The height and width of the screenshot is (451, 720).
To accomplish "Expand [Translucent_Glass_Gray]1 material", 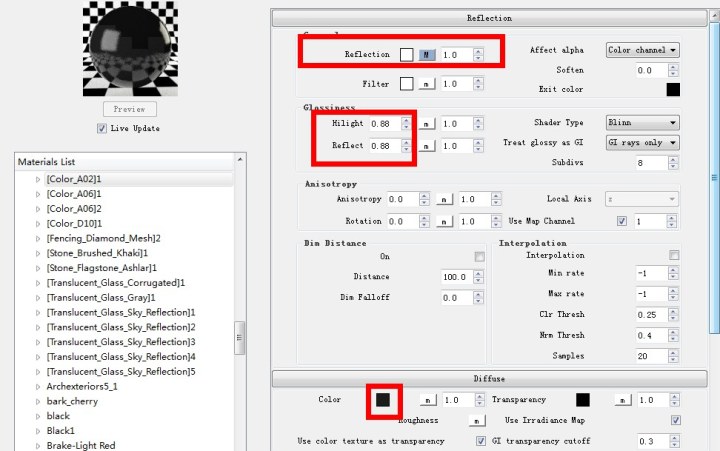I will [x=38, y=298].
